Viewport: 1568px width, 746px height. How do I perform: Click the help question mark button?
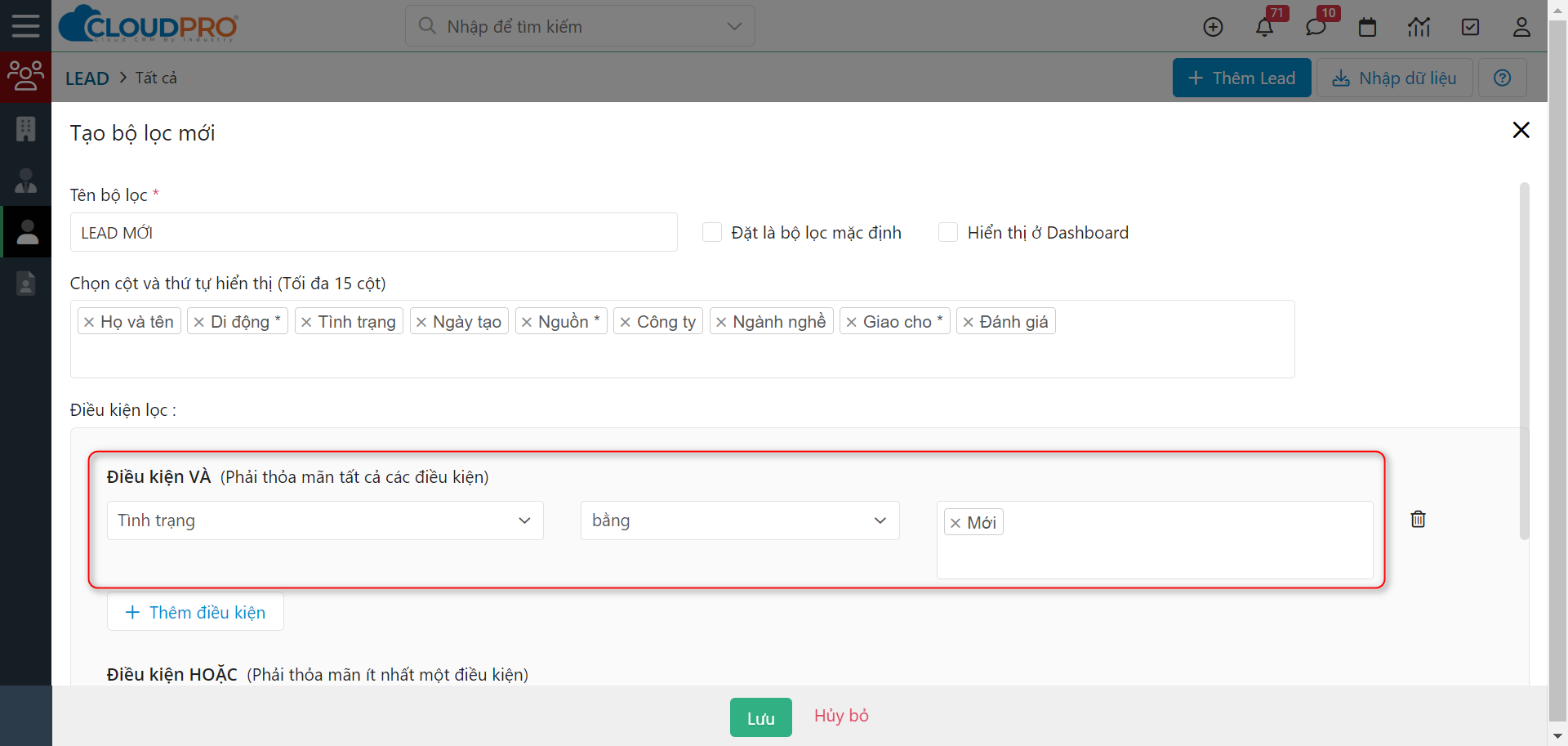pyautogui.click(x=1502, y=78)
